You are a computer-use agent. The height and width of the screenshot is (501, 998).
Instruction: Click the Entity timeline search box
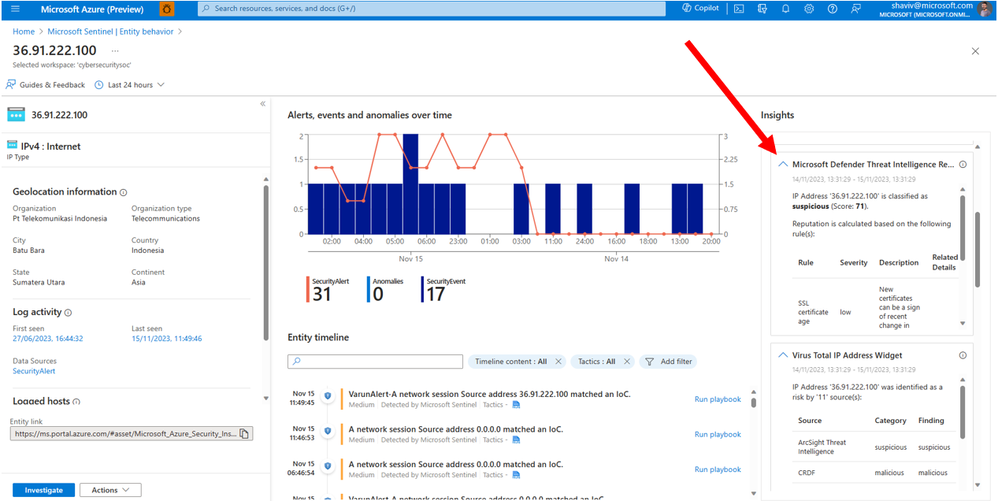375,362
